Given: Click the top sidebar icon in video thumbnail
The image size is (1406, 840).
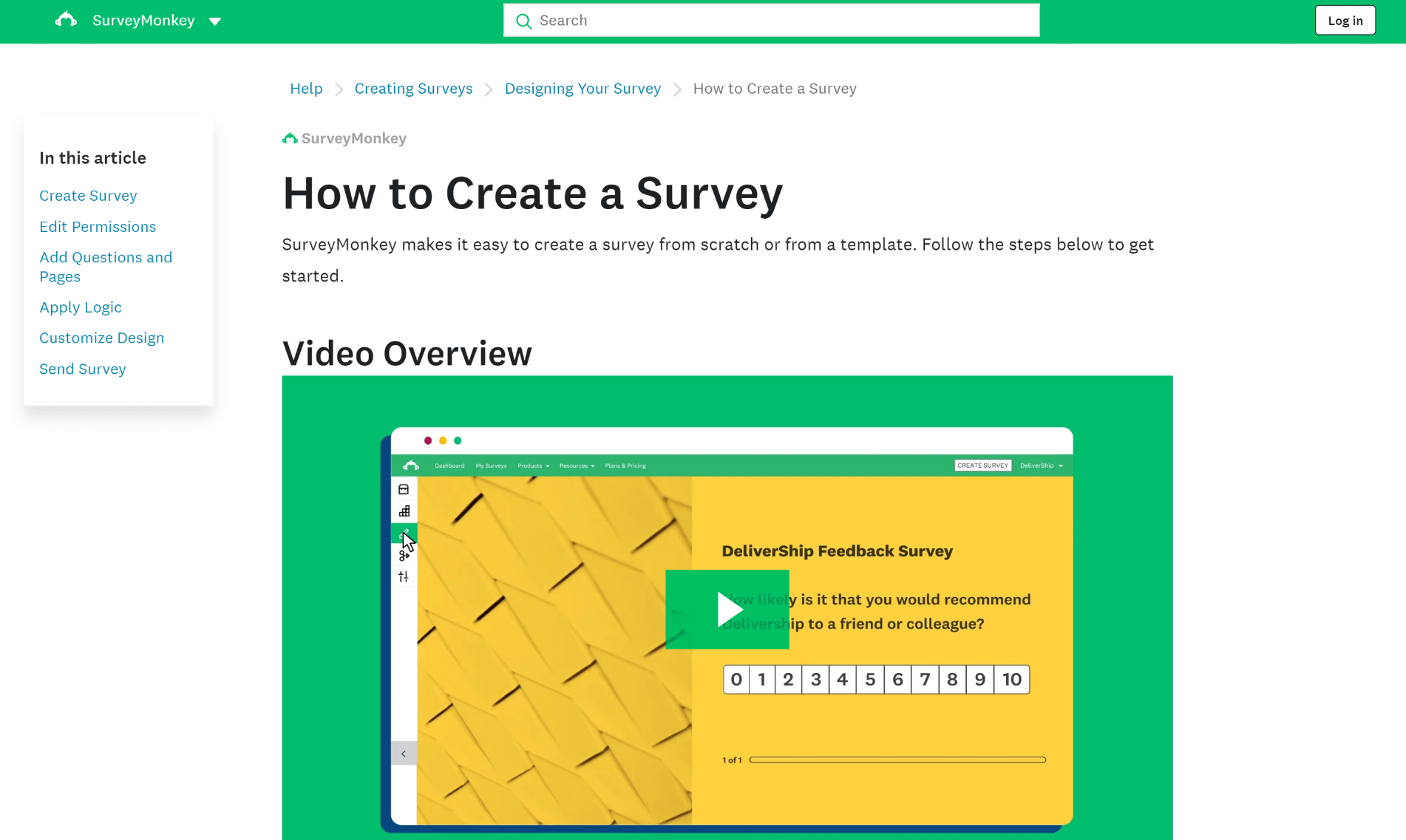Looking at the screenshot, I should (404, 489).
